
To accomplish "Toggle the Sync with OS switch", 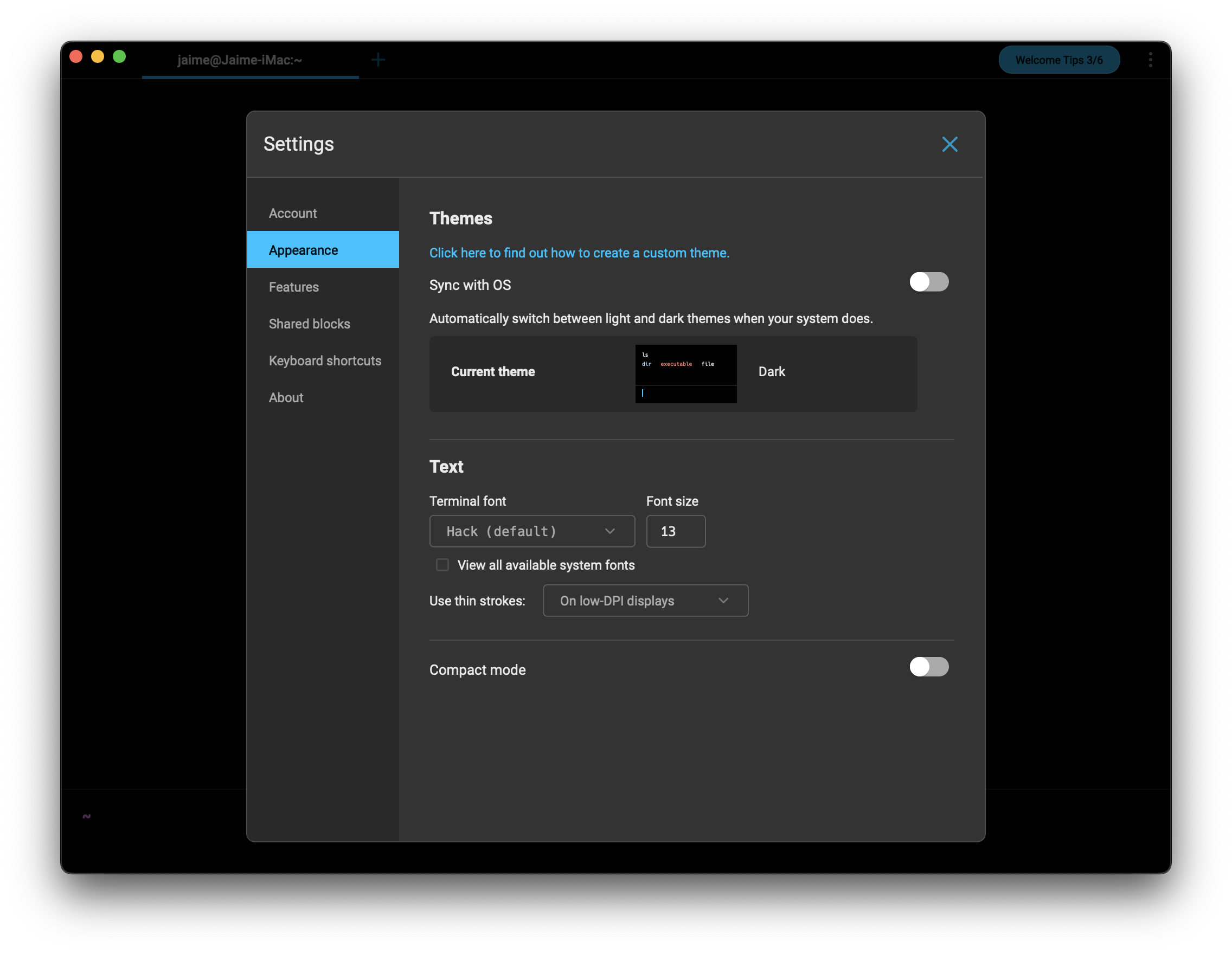I will 928,282.
